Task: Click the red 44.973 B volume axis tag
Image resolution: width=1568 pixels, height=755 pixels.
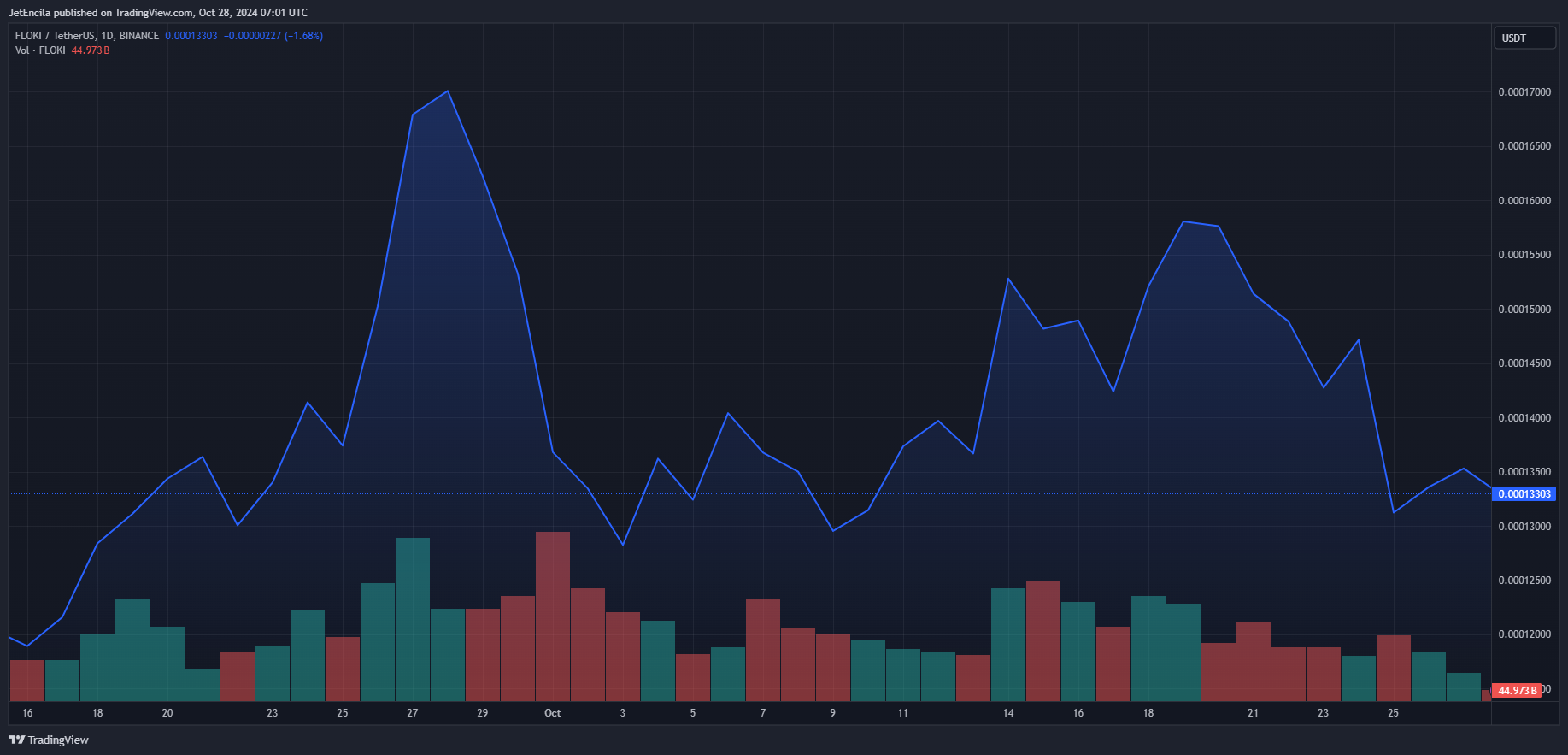Action: [1517, 691]
